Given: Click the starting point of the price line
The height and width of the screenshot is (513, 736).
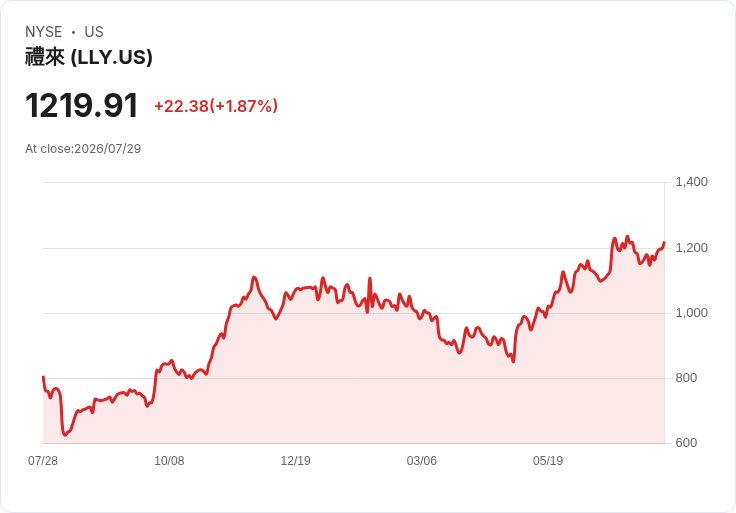Looking at the screenshot, I should [x=44, y=377].
